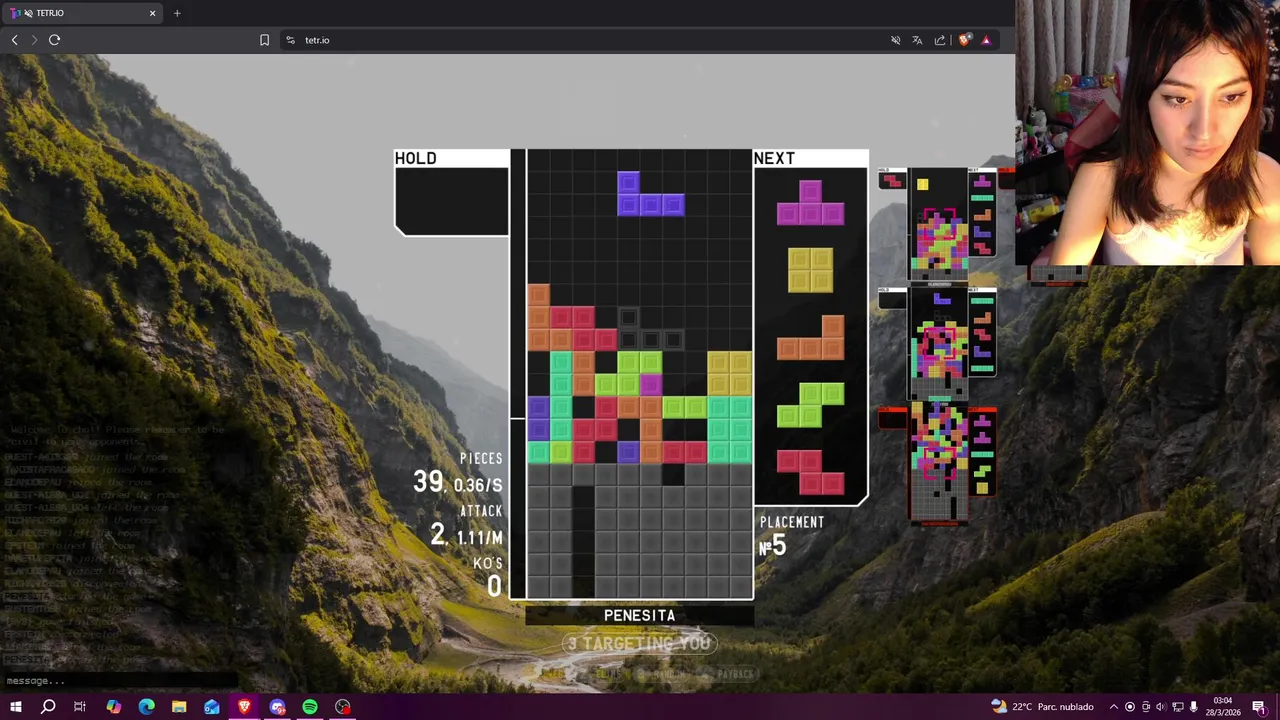Click the red Z piece in NEXT queue
This screenshot has width=1280, height=720.
[810, 472]
